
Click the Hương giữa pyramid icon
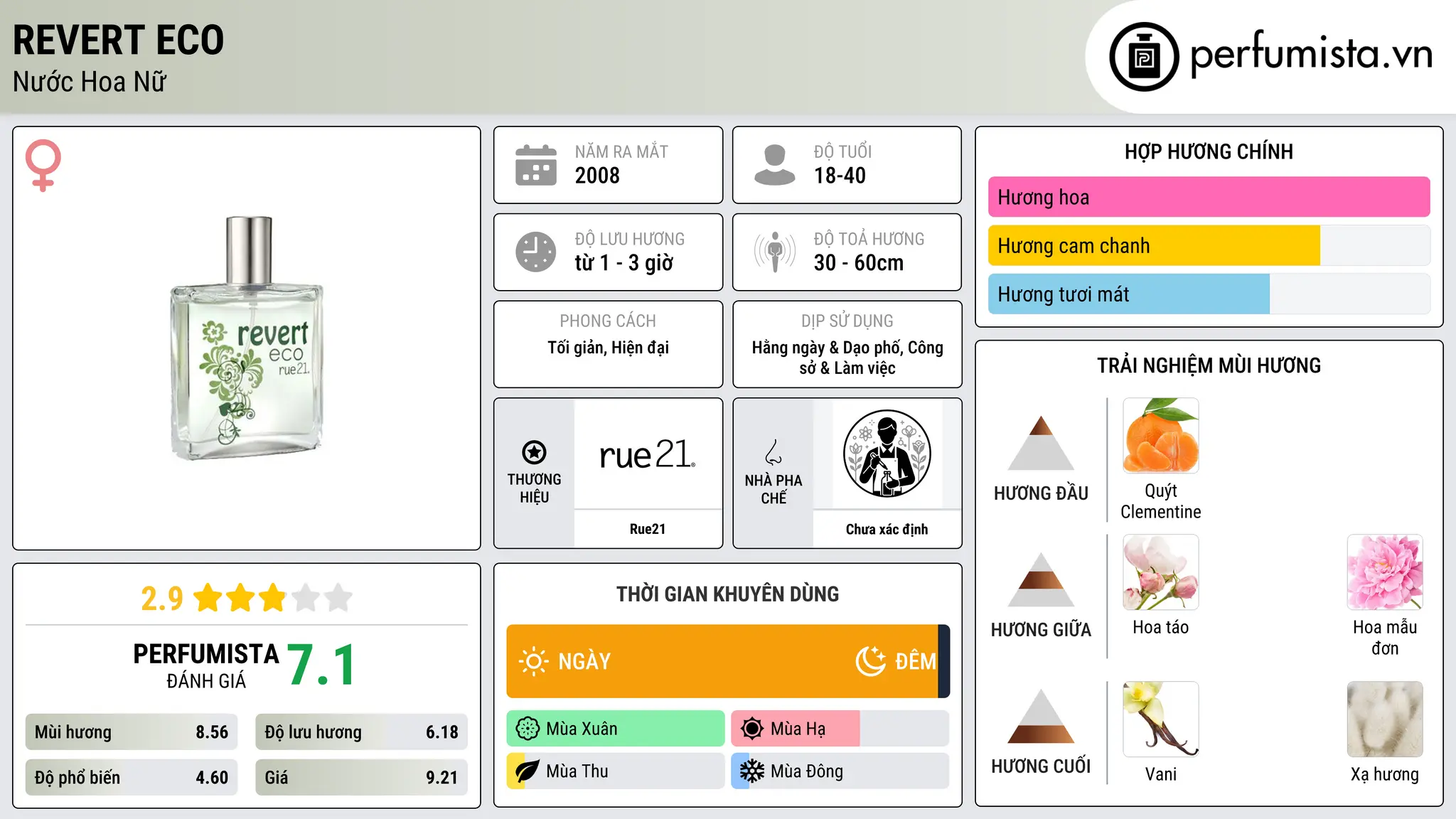tap(1041, 579)
